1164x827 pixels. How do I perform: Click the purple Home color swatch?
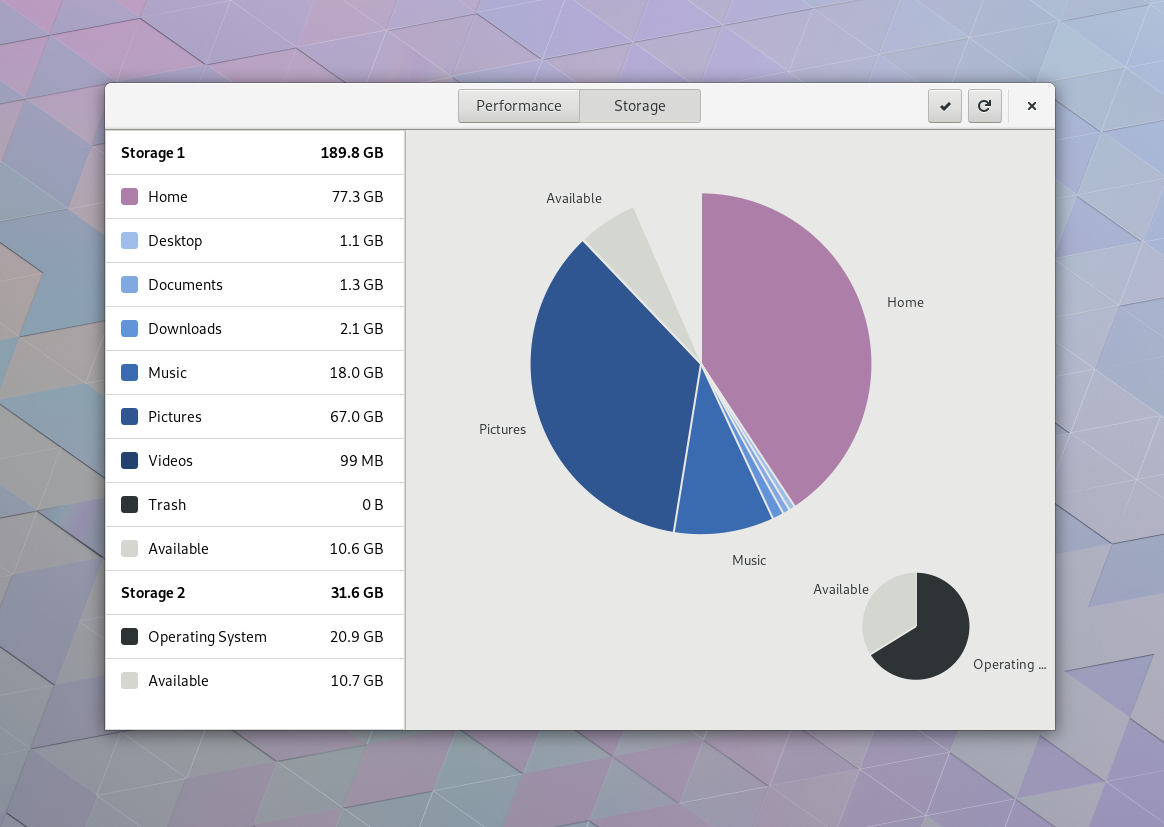point(129,196)
